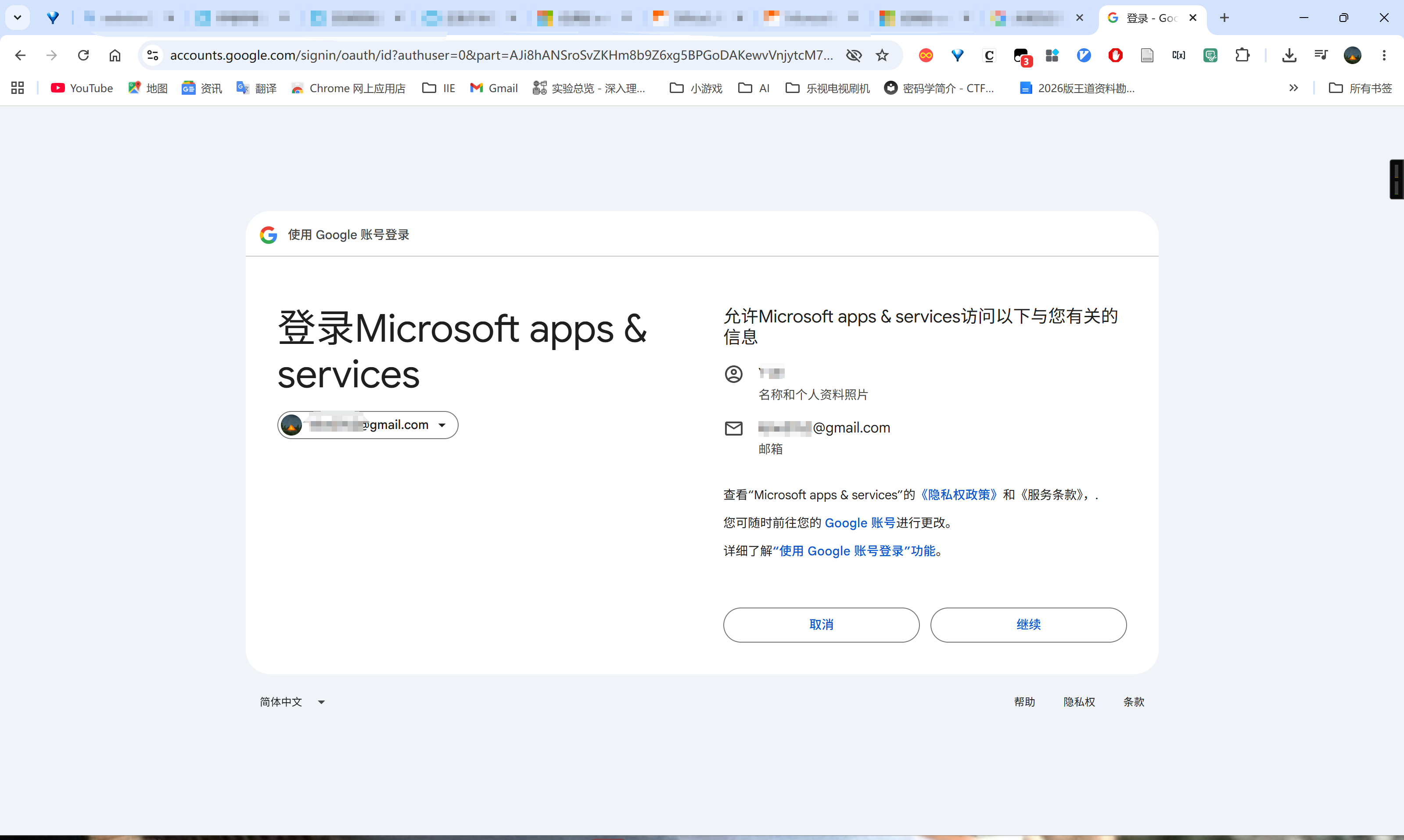Open the browser home page
Image resolution: width=1404 pixels, height=840 pixels.
pos(115,55)
